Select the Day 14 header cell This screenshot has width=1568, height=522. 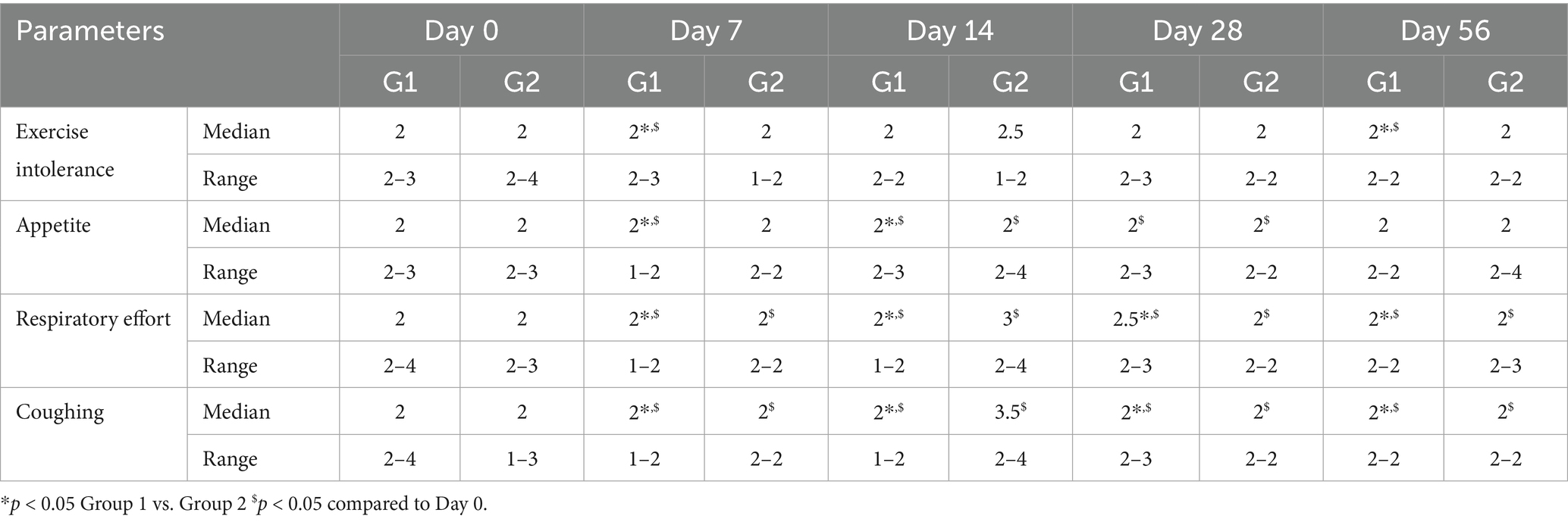(x=949, y=30)
